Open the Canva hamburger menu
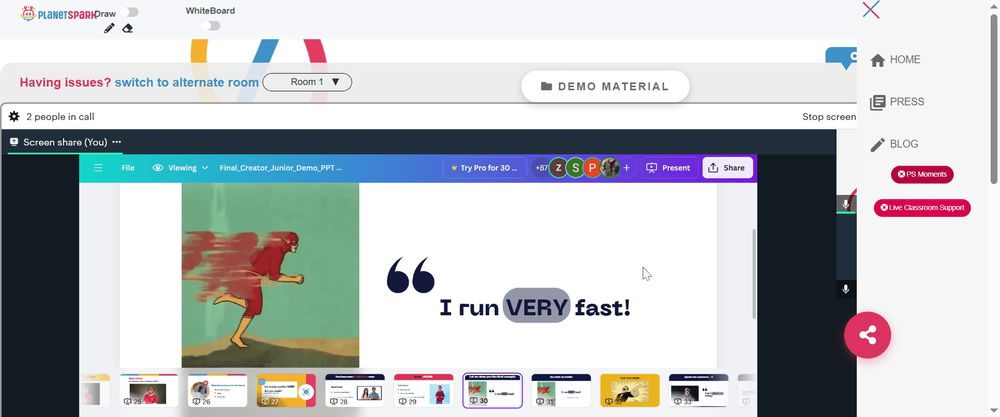This screenshot has height=417, width=1000. (x=98, y=168)
